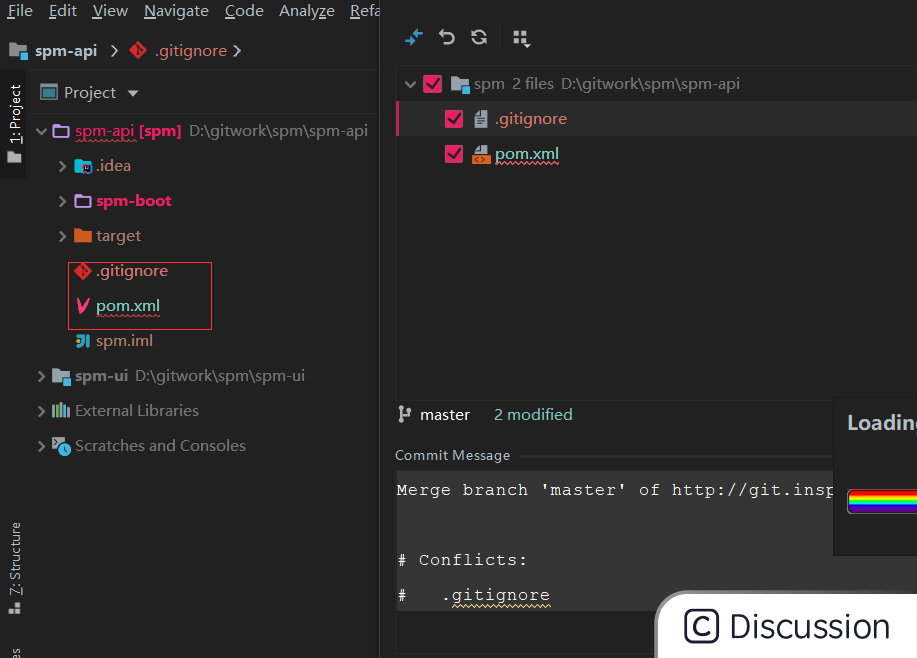Open the Edit menu

coord(63,11)
